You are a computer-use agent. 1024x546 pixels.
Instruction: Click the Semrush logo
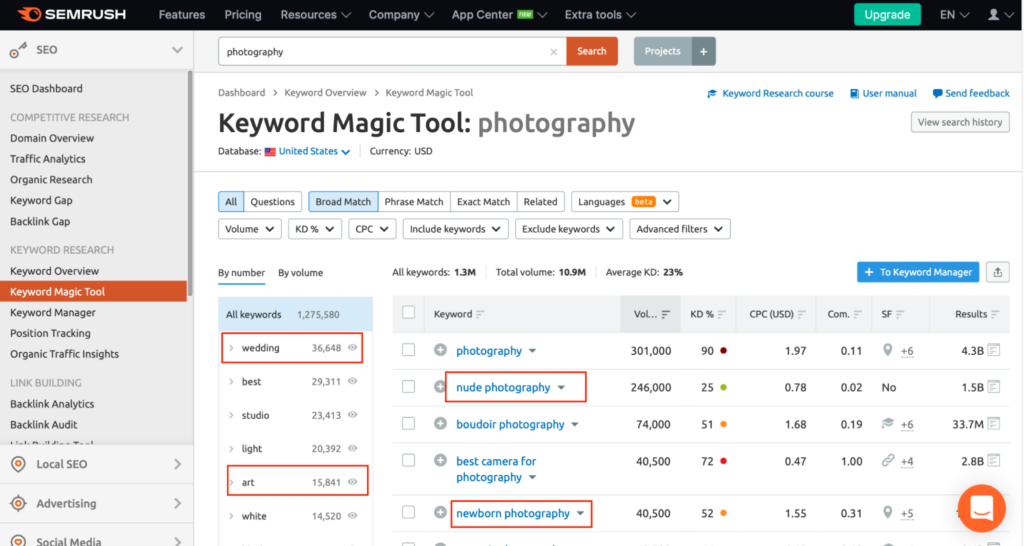72,14
